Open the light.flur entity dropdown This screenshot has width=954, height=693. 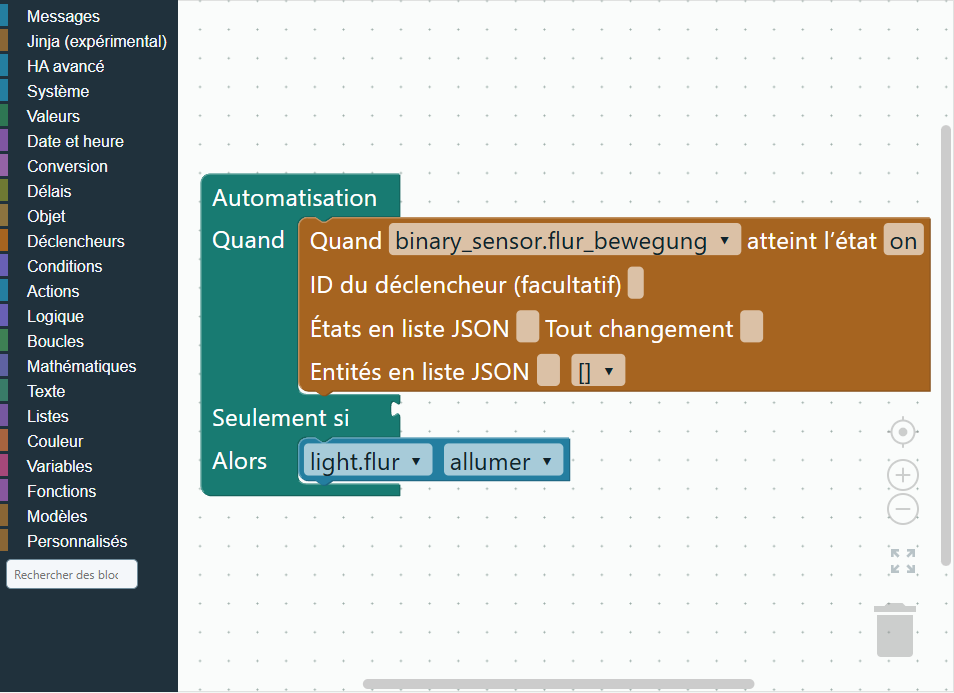(367, 461)
